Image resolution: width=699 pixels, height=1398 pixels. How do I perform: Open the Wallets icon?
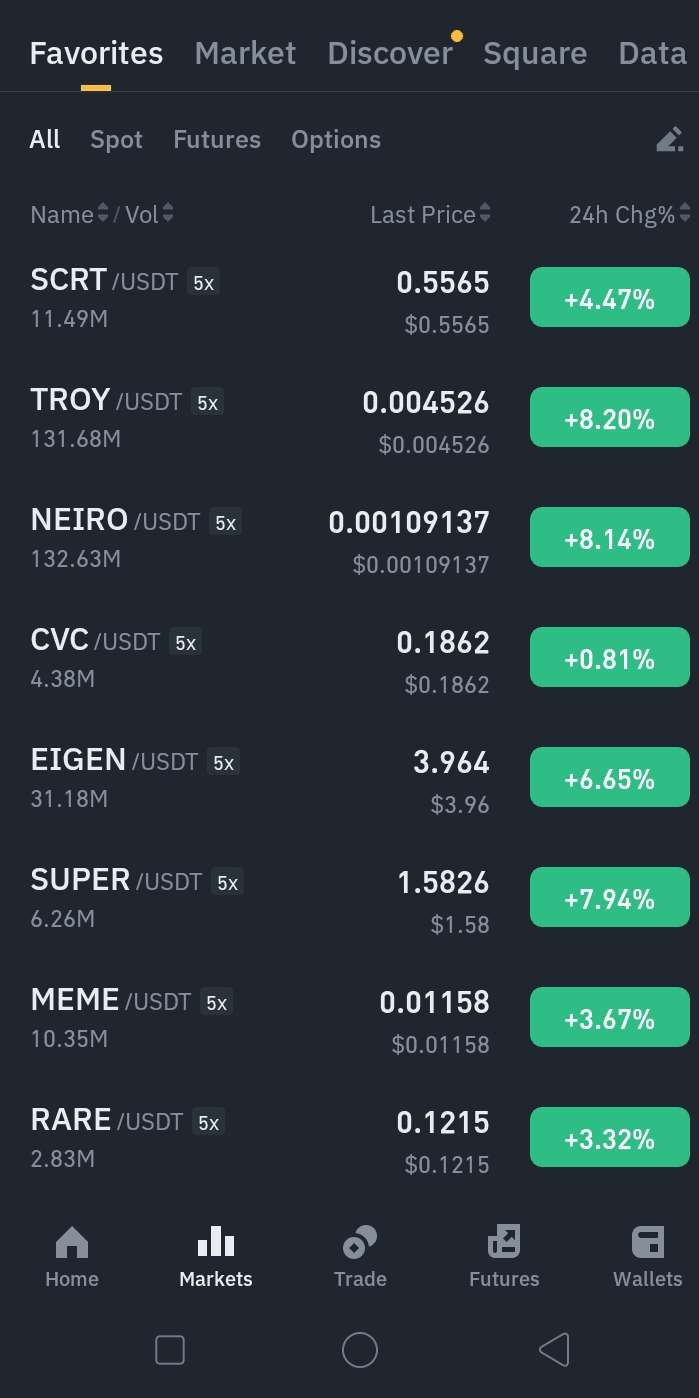click(x=648, y=1242)
